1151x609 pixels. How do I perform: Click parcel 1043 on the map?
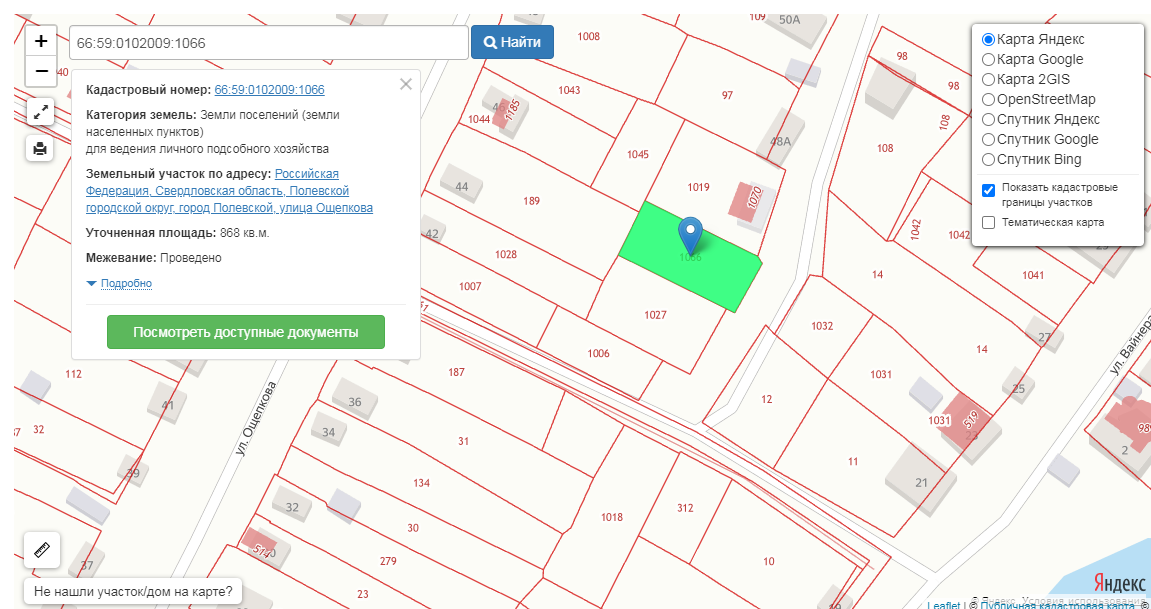(569, 90)
